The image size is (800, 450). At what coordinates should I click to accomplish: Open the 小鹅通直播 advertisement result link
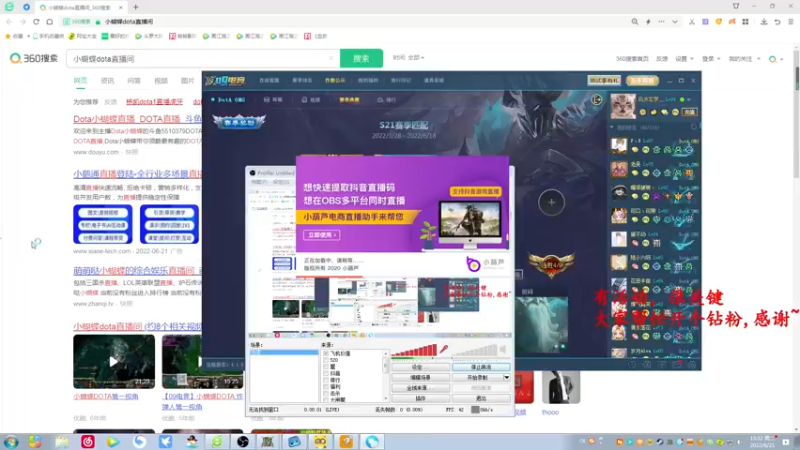[x=137, y=174]
